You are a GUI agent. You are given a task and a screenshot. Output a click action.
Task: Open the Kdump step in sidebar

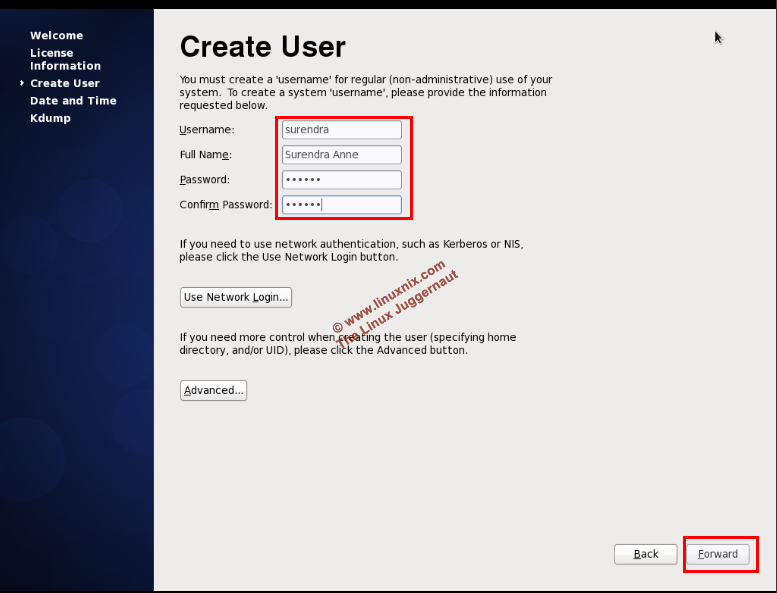tap(50, 118)
